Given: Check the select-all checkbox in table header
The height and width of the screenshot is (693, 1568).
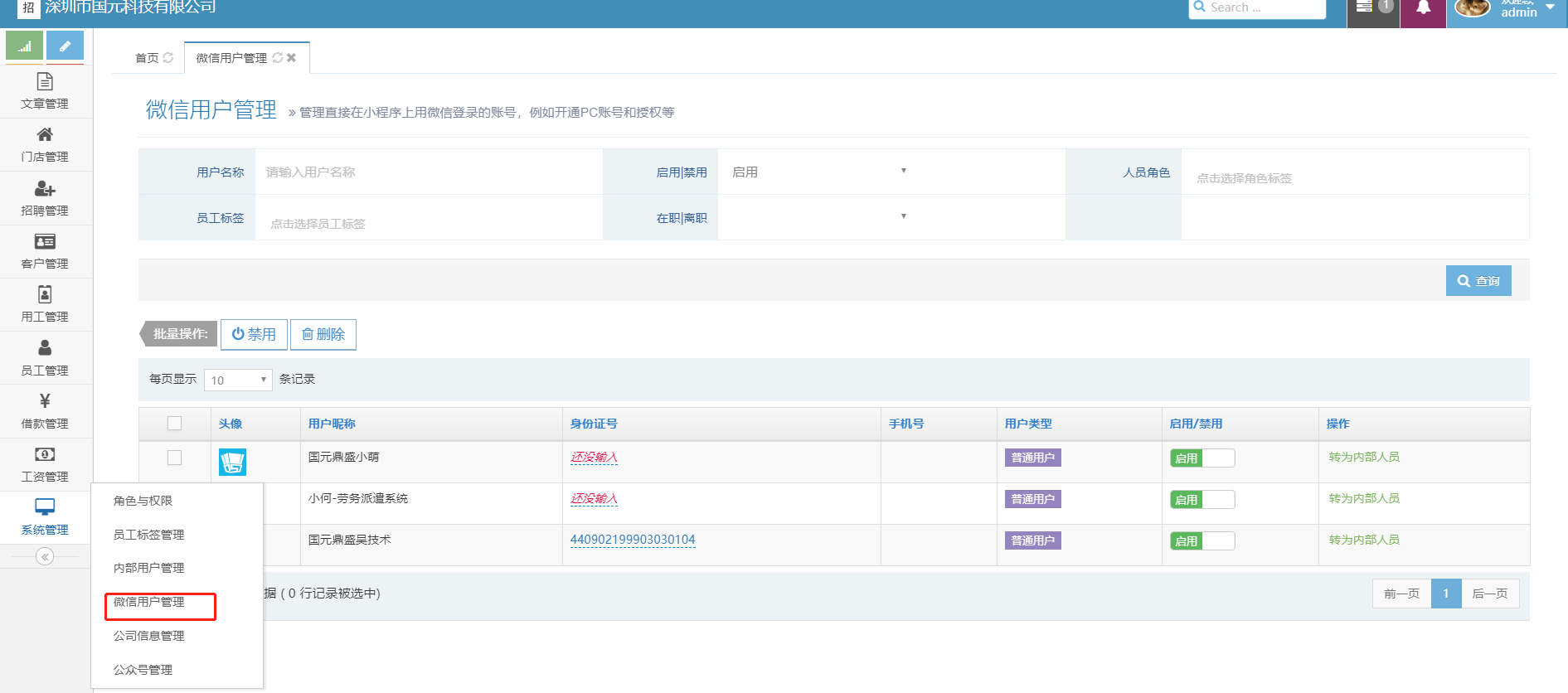Looking at the screenshot, I should click(x=174, y=424).
